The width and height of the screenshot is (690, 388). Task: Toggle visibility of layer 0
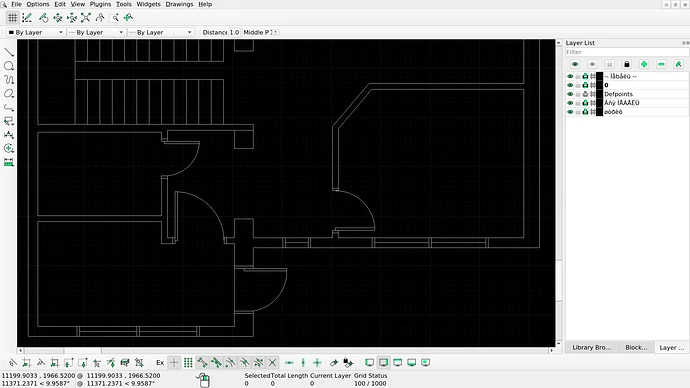pyautogui.click(x=570, y=85)
